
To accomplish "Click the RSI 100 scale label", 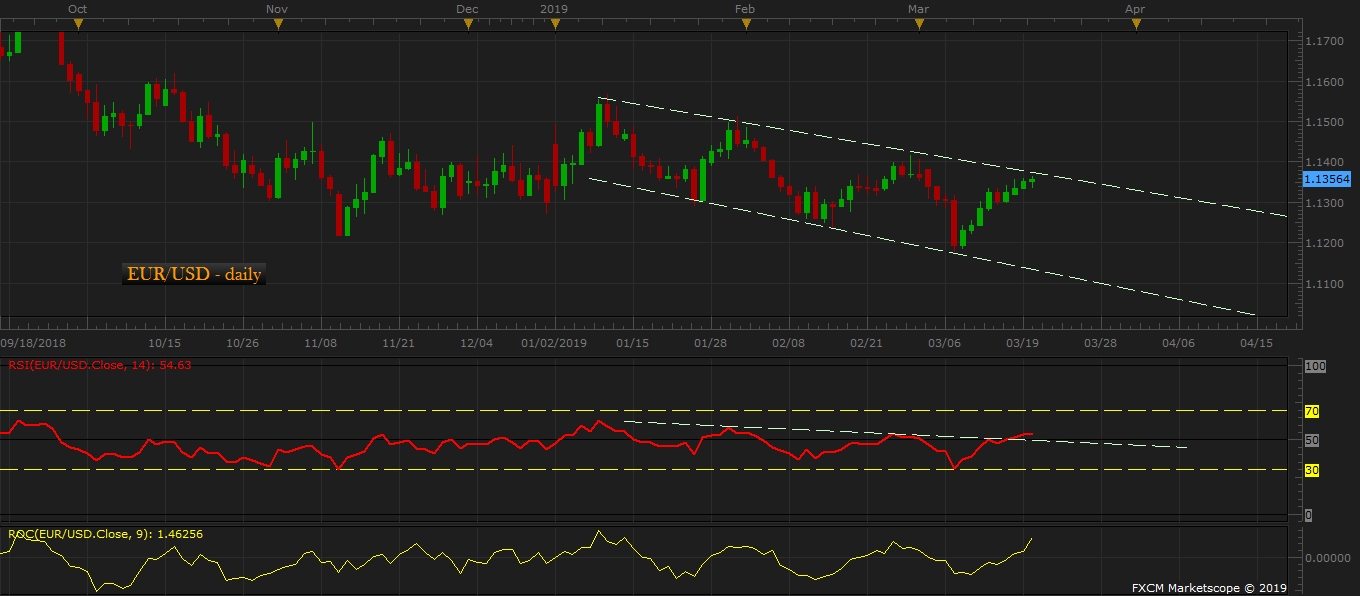I will [x=1314, y=367].
